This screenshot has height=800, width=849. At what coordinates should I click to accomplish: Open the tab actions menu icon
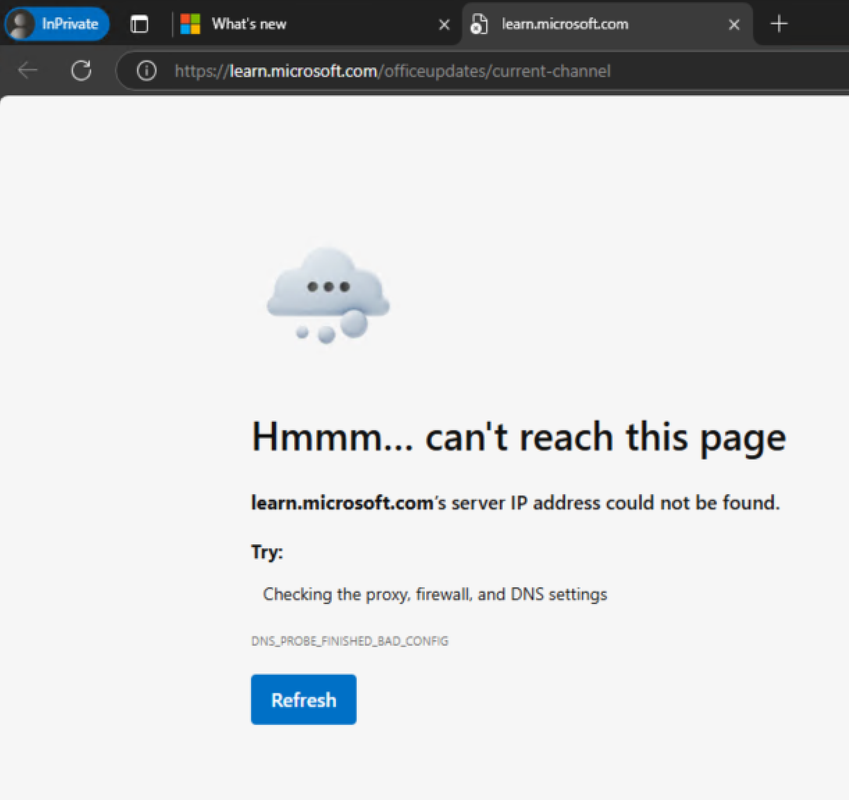click(x=139, y=24)
